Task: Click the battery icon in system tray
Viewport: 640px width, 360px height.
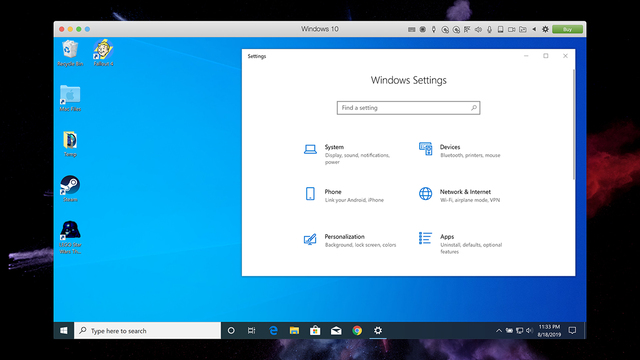Action: 509,331
